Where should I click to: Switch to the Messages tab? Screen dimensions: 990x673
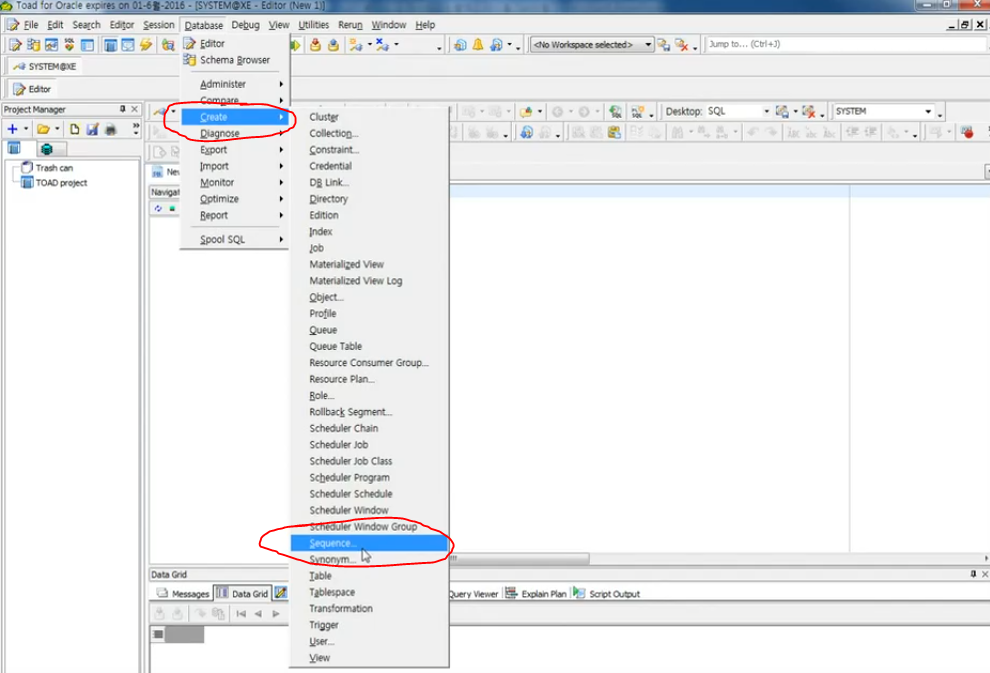click(183, 593)
